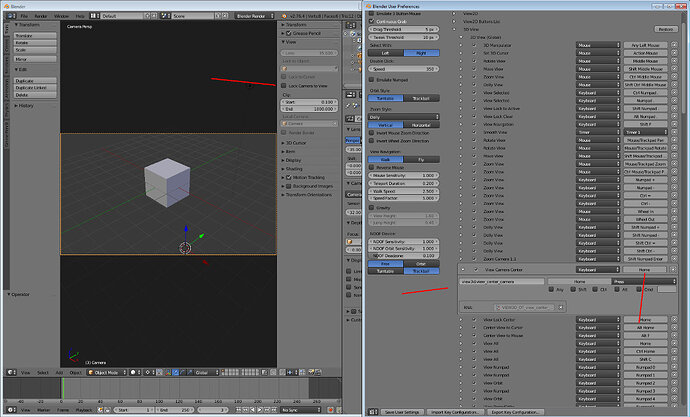
Task: Select the scale manipulator icon
Action: [190, 373]
